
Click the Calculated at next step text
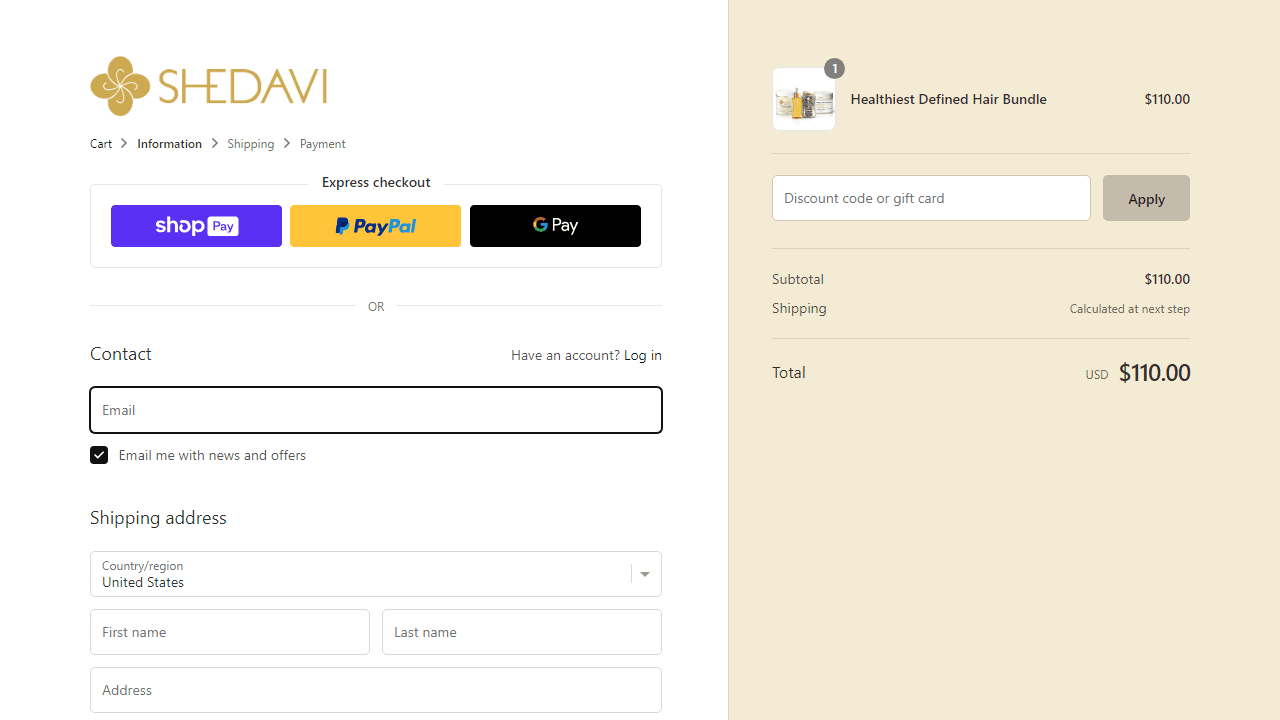coord(1130,309)
